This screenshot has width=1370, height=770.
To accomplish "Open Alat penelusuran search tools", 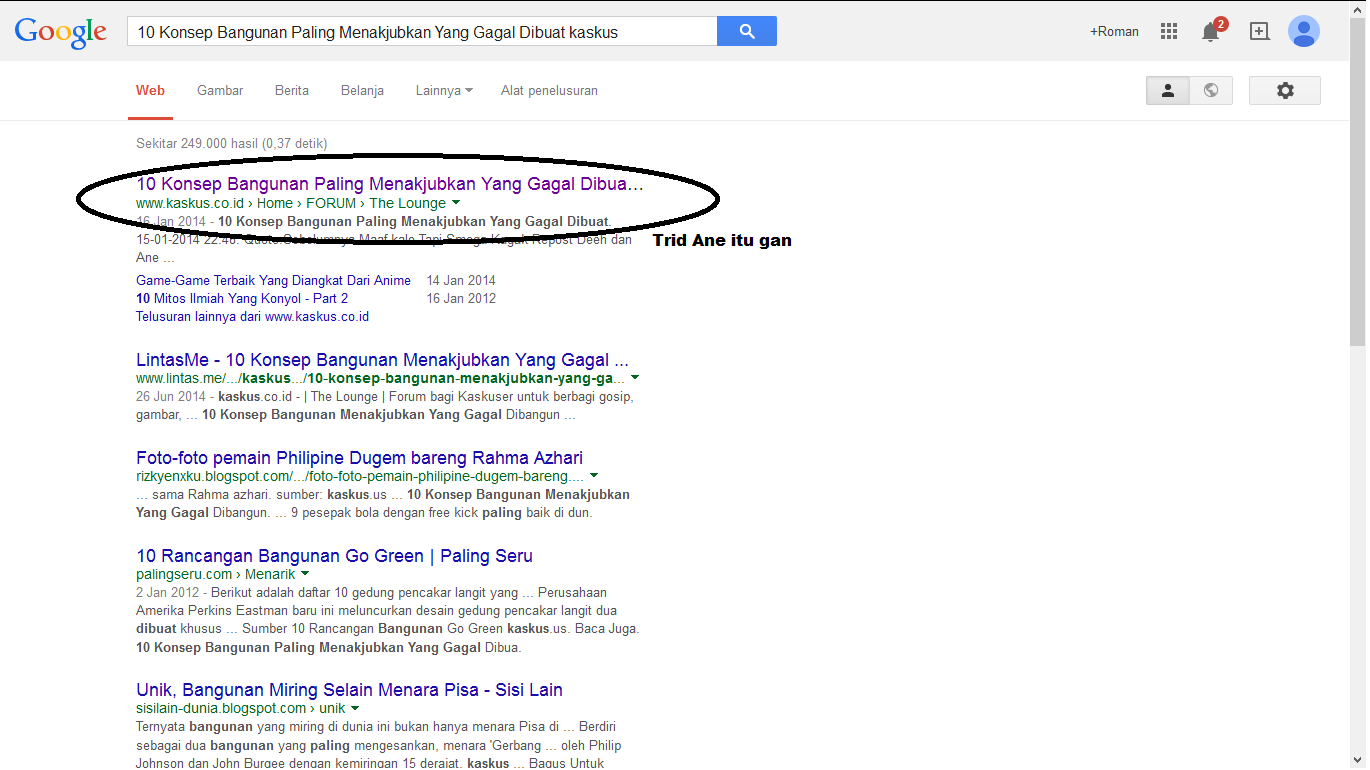I will point(549,90).
